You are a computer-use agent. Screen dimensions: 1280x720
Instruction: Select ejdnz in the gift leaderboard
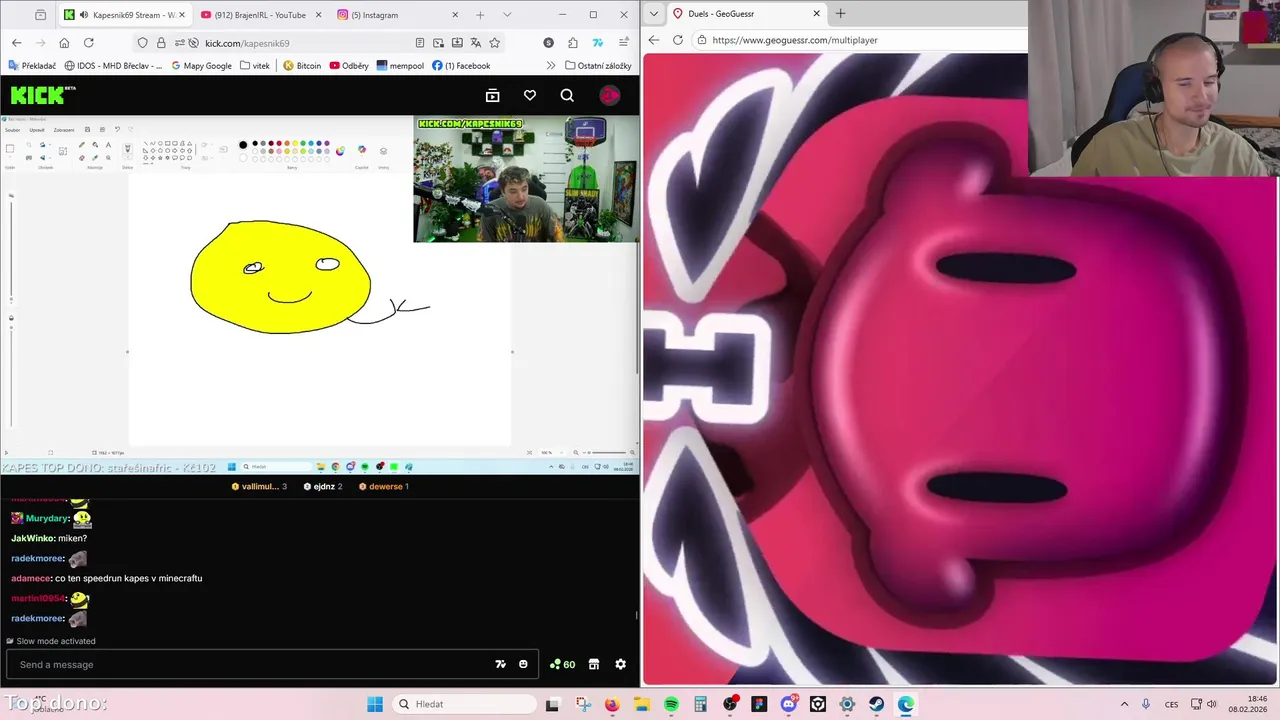[x=323, y=486]
